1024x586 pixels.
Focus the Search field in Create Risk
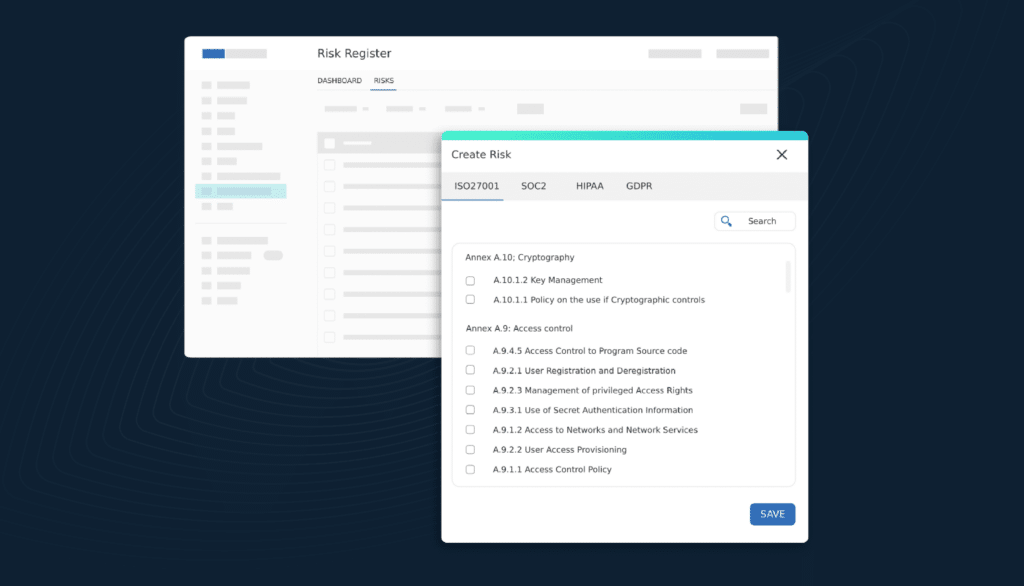pos(755,221)
